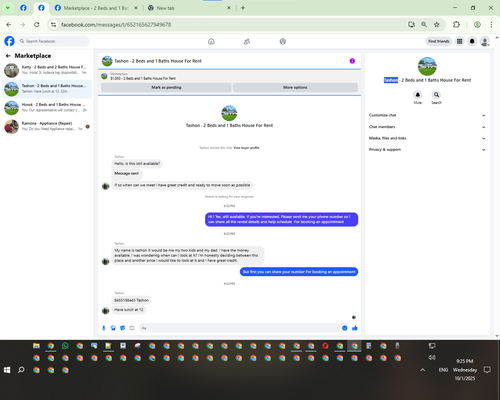Choose a GIF from the composer
The height and width of the screenshot is (400, 500).
132,328
